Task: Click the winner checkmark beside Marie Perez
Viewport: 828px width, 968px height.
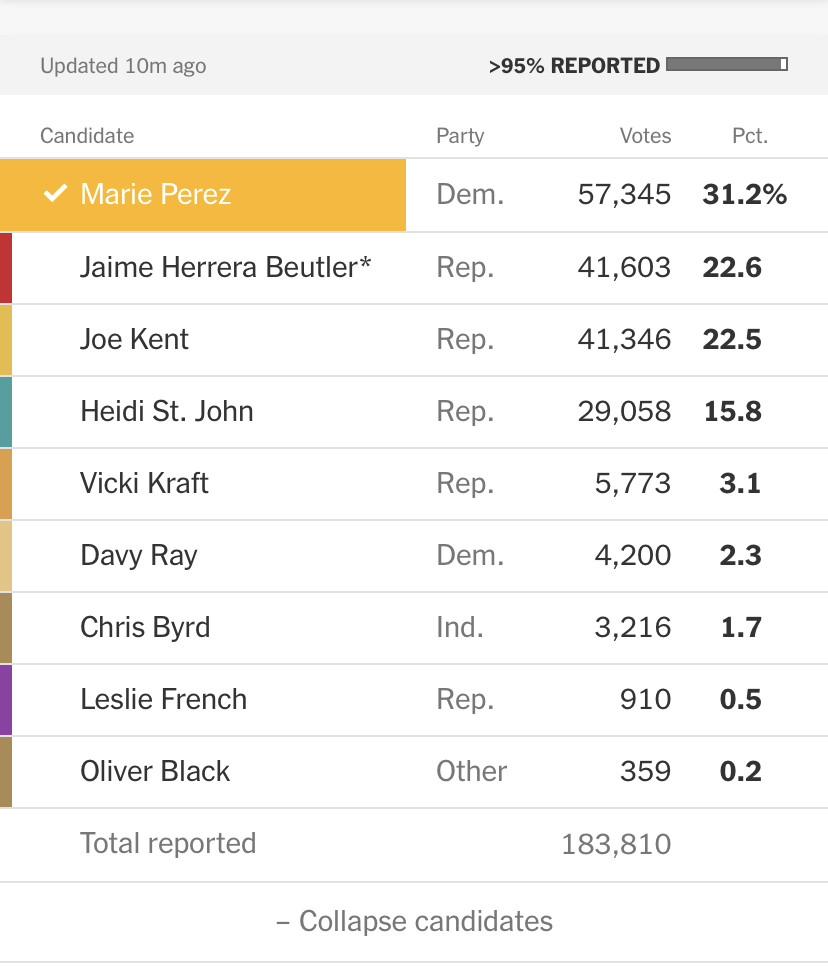Action: pos(56,194)
